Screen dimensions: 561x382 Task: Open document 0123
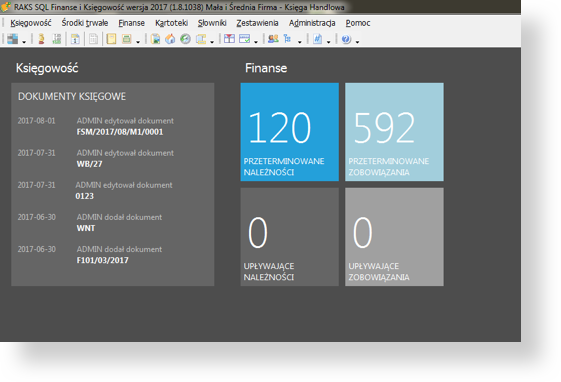pyautogui.click(x=84, y=196)
